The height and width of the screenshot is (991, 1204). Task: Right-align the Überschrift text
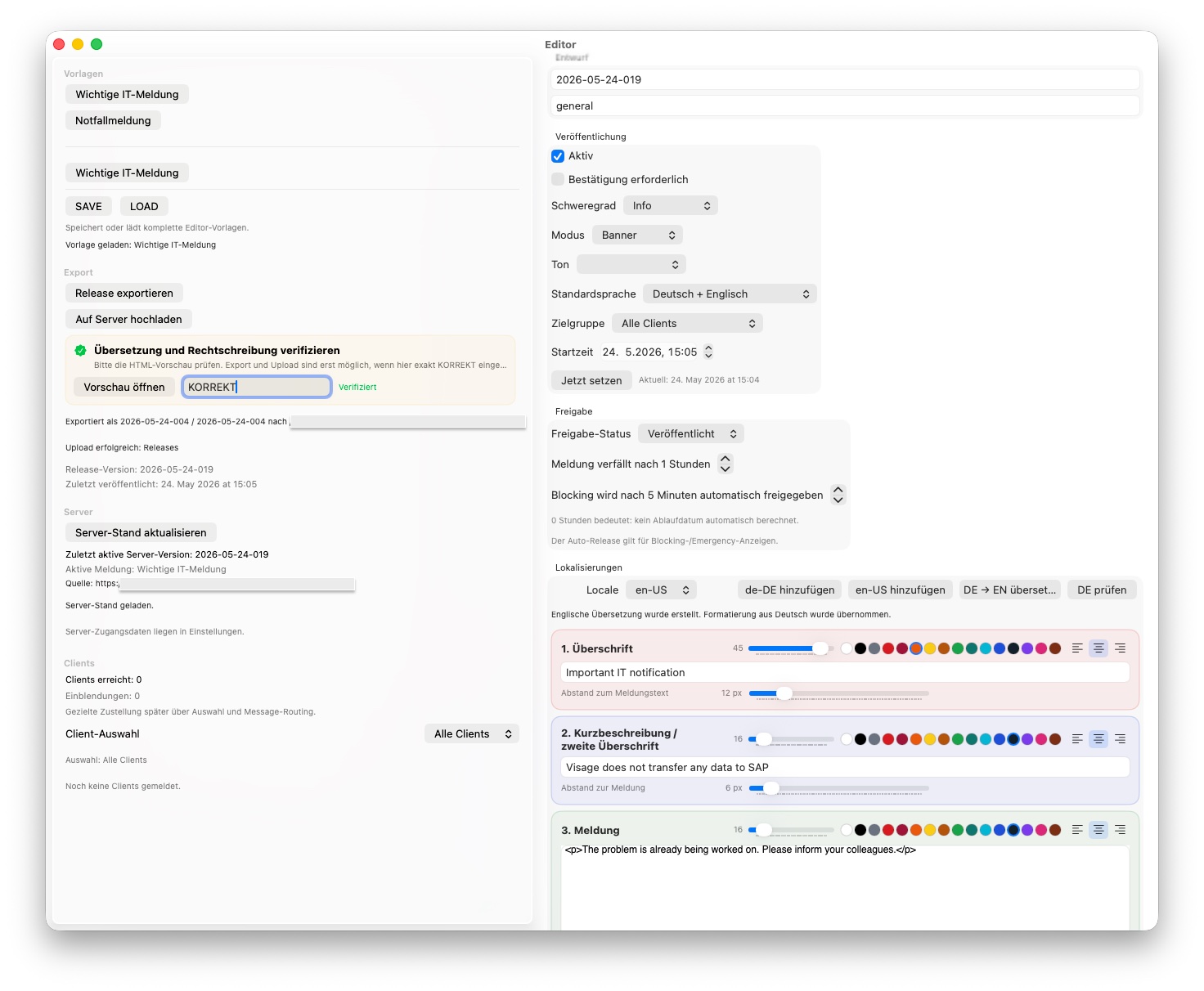(x=1120, y=648)
